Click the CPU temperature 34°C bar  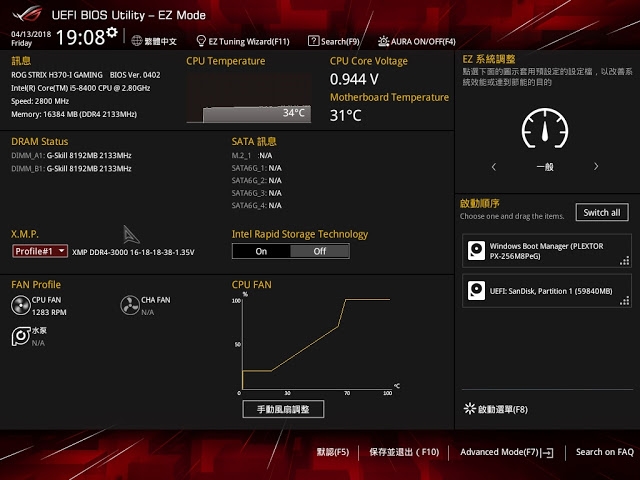coord(257,114)
